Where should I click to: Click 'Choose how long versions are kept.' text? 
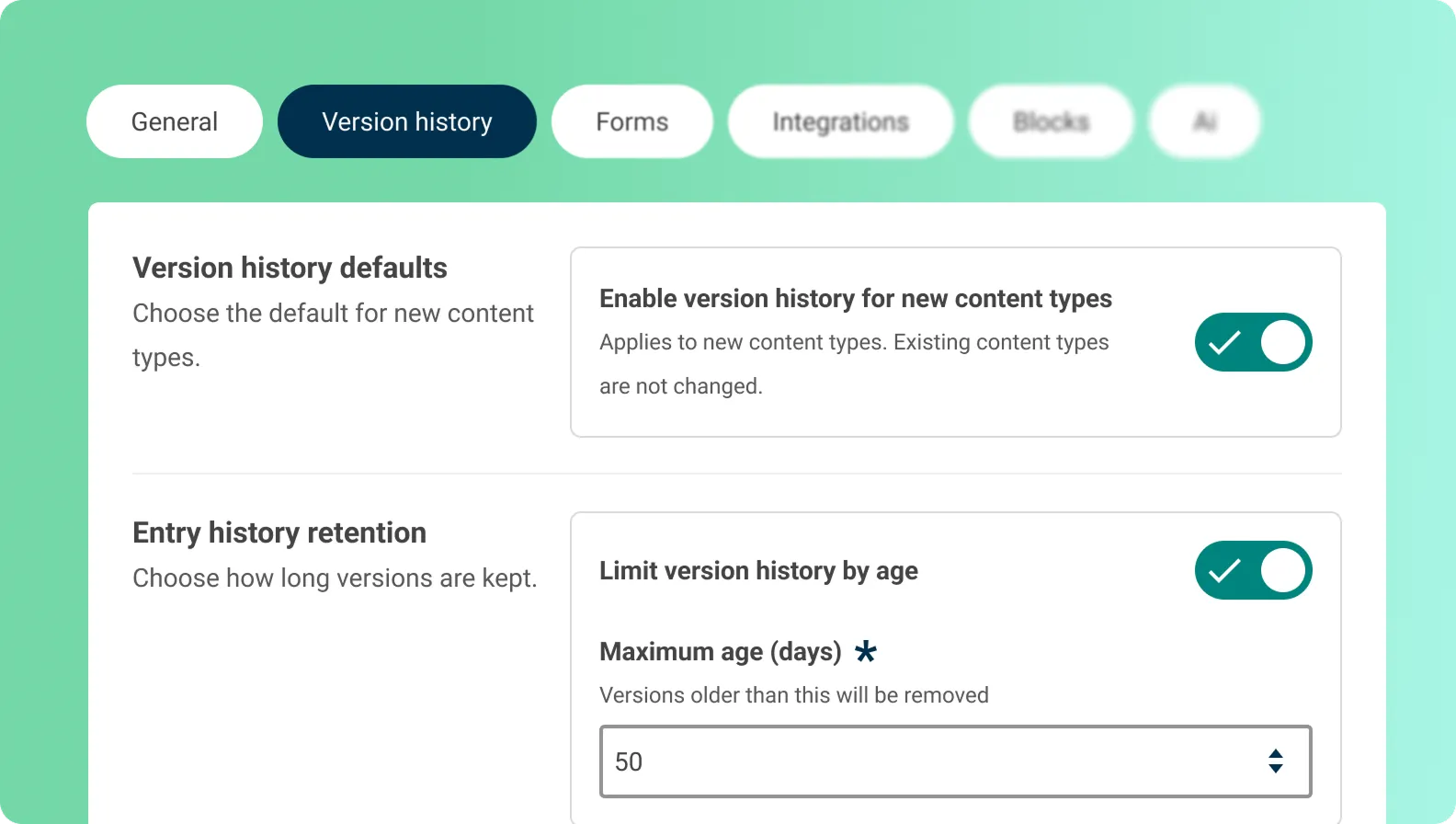click(335, 578)
